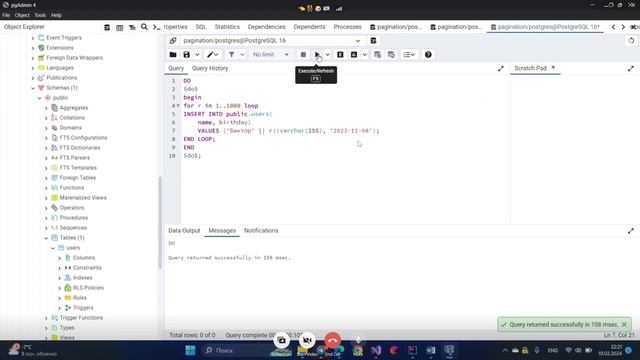Click the Commit transaction icon
Screen dimensions: 640x360
(x=378, y=55)
